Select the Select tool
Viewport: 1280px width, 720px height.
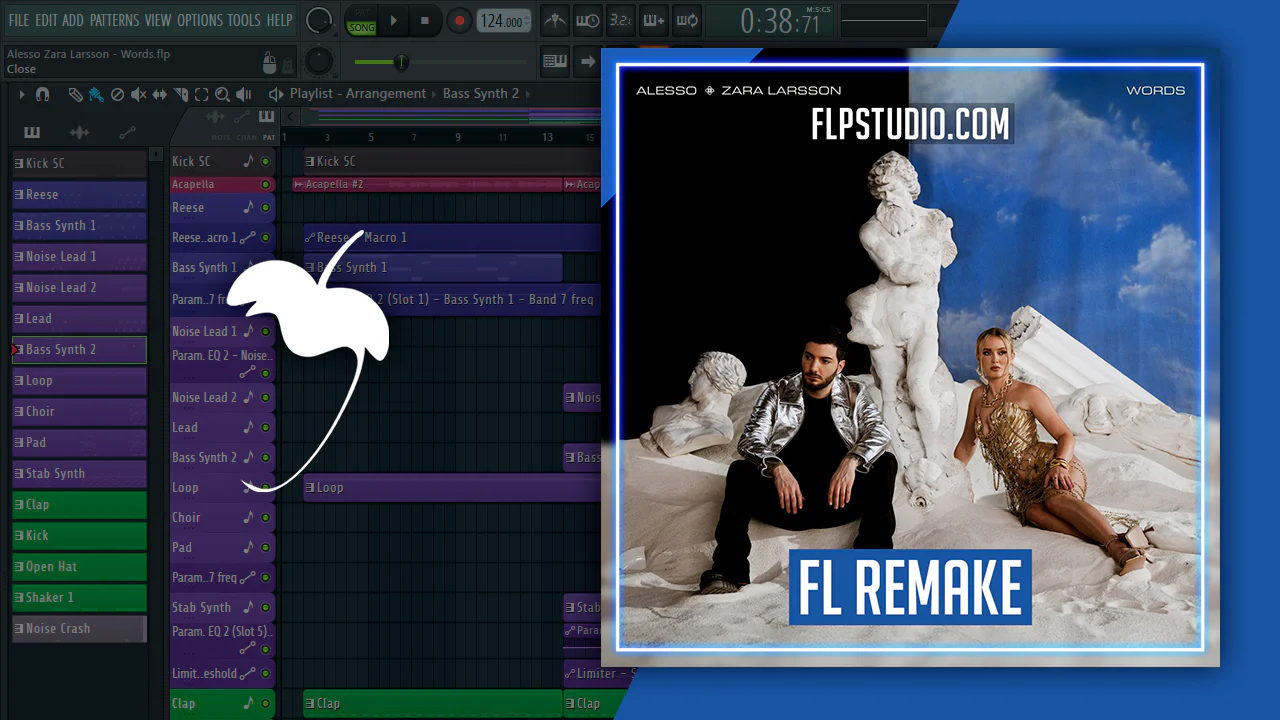point(201,94)
